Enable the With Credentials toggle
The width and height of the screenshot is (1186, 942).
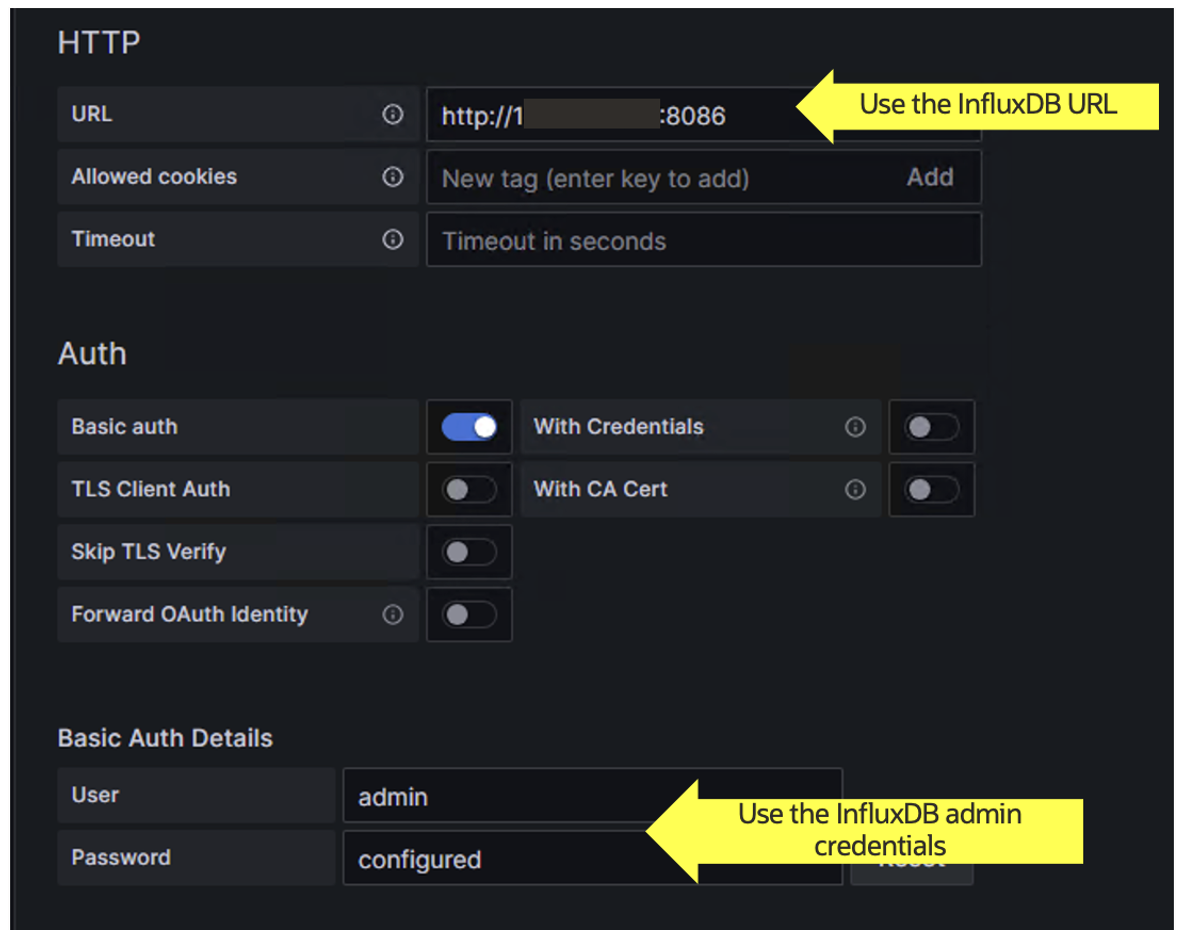(931, 427)
